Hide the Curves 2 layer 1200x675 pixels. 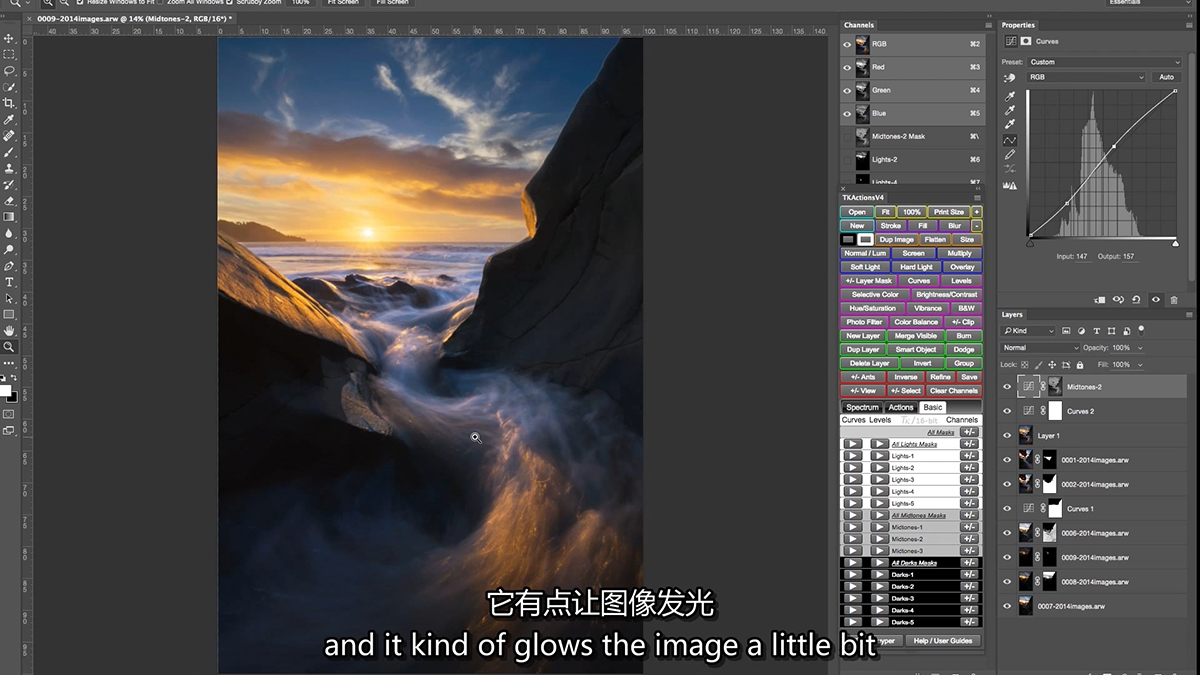coord(1007,411)
